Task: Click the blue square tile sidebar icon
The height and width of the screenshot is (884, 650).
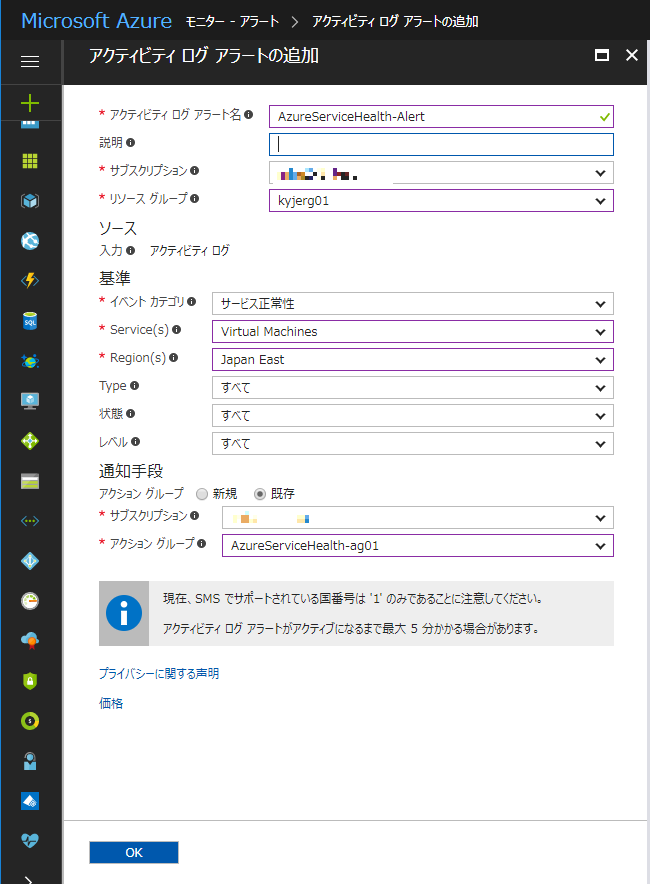Action: [x=30, y=801]
